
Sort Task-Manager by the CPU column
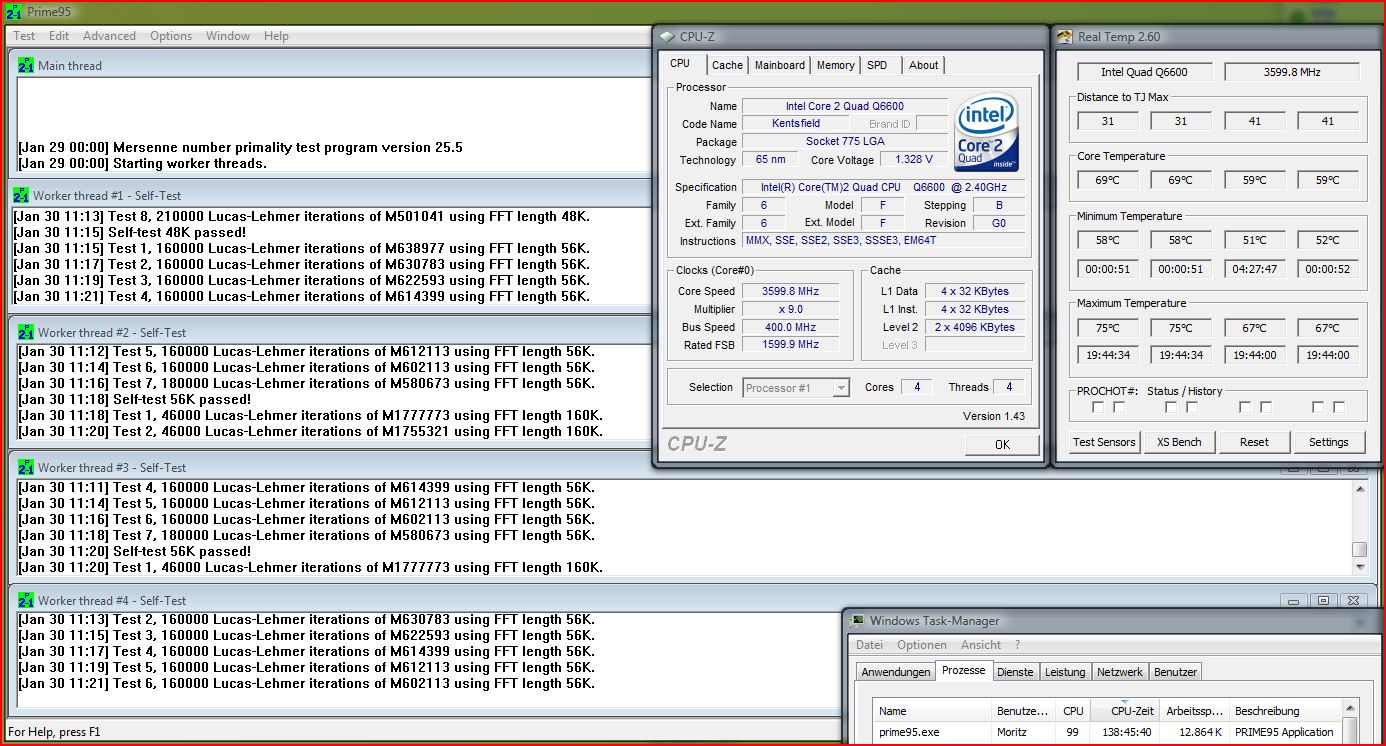pos(1073,711)
